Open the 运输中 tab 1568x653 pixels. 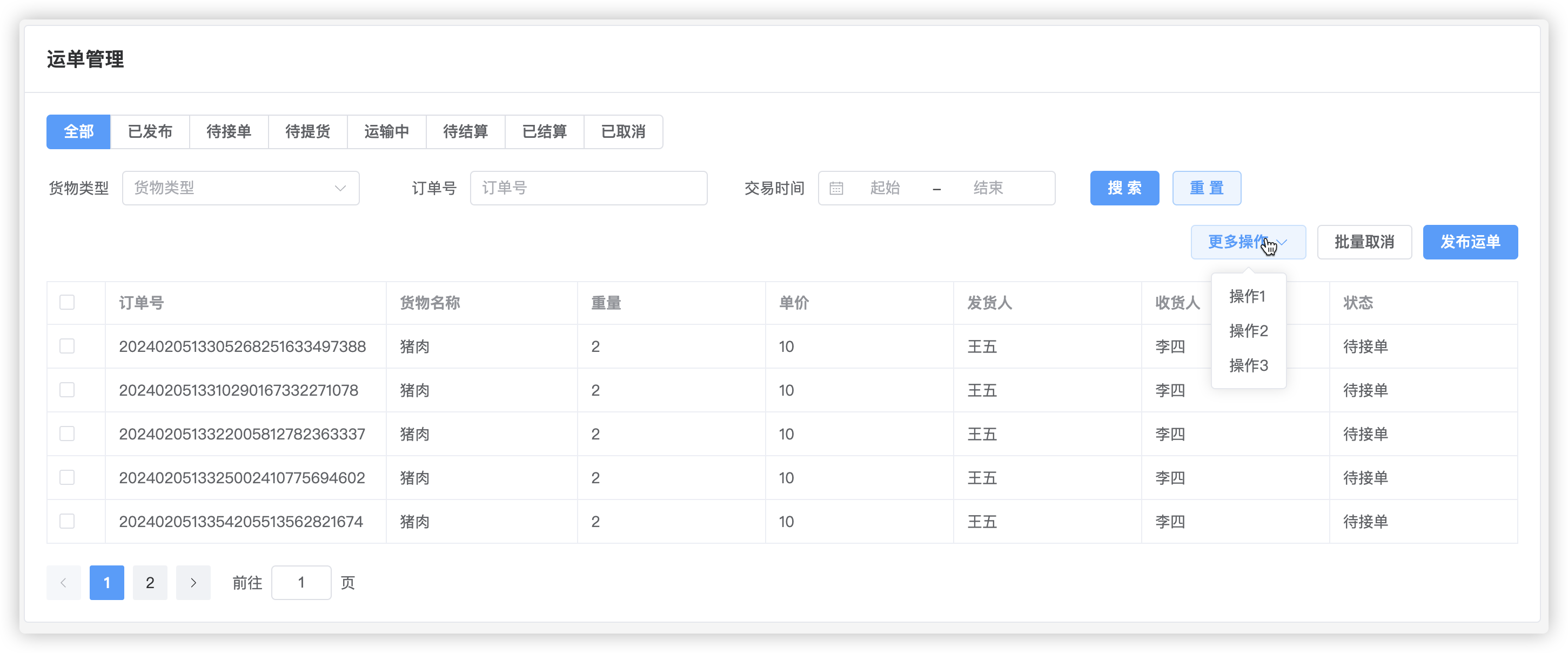[386, 131]
